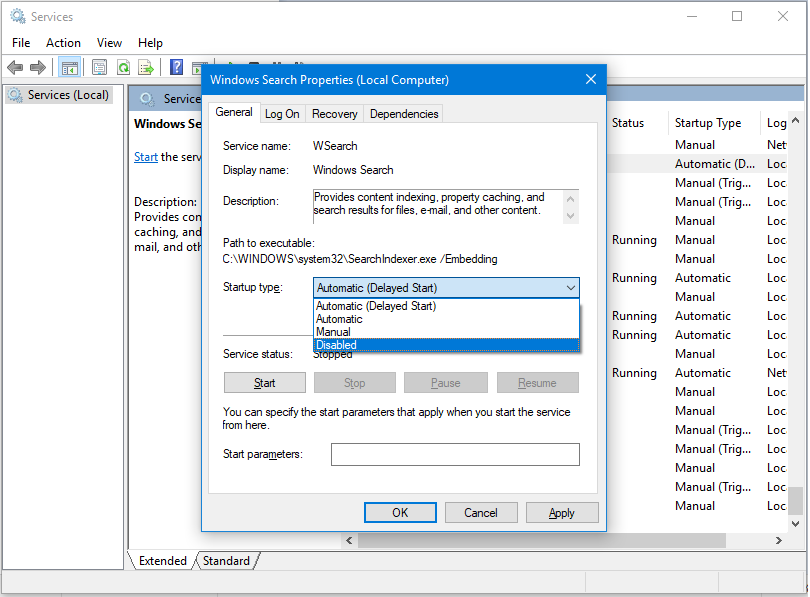
Task: Choose Automatic (Delayed Start) from dropdown list
Action: tap(446, 306)
